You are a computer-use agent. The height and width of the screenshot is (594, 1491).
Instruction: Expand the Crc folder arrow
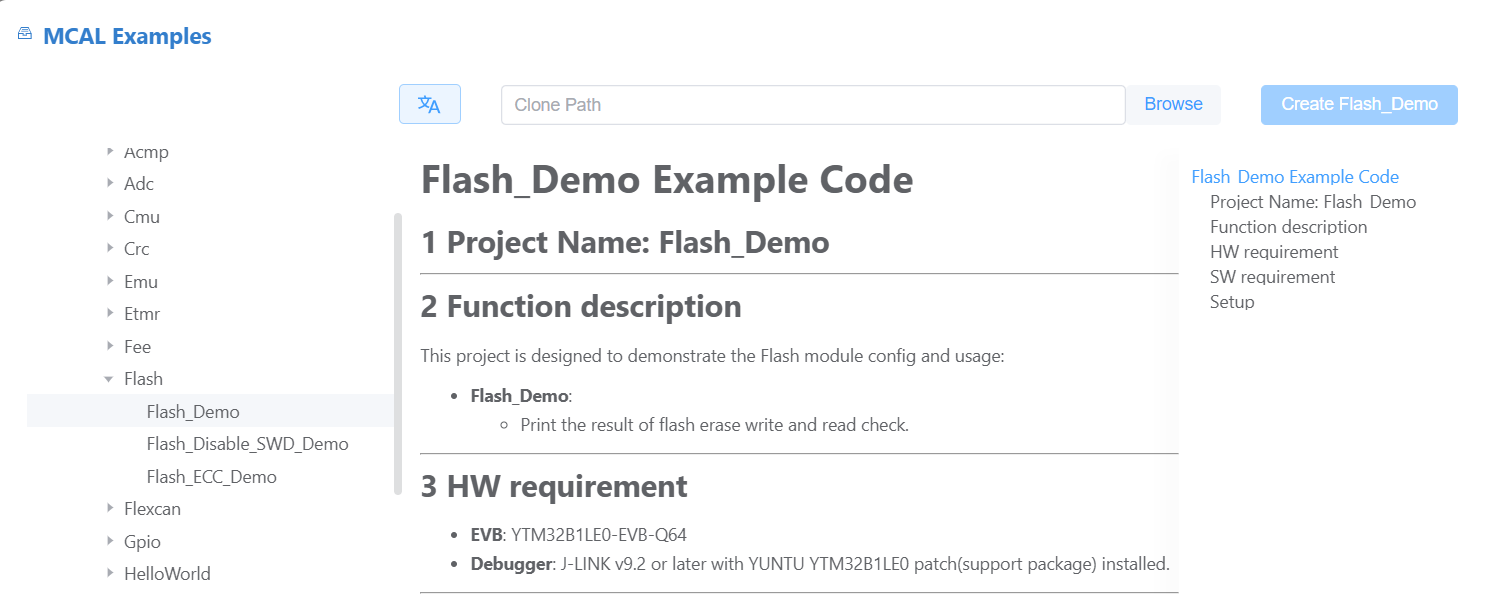coord(110,248)
